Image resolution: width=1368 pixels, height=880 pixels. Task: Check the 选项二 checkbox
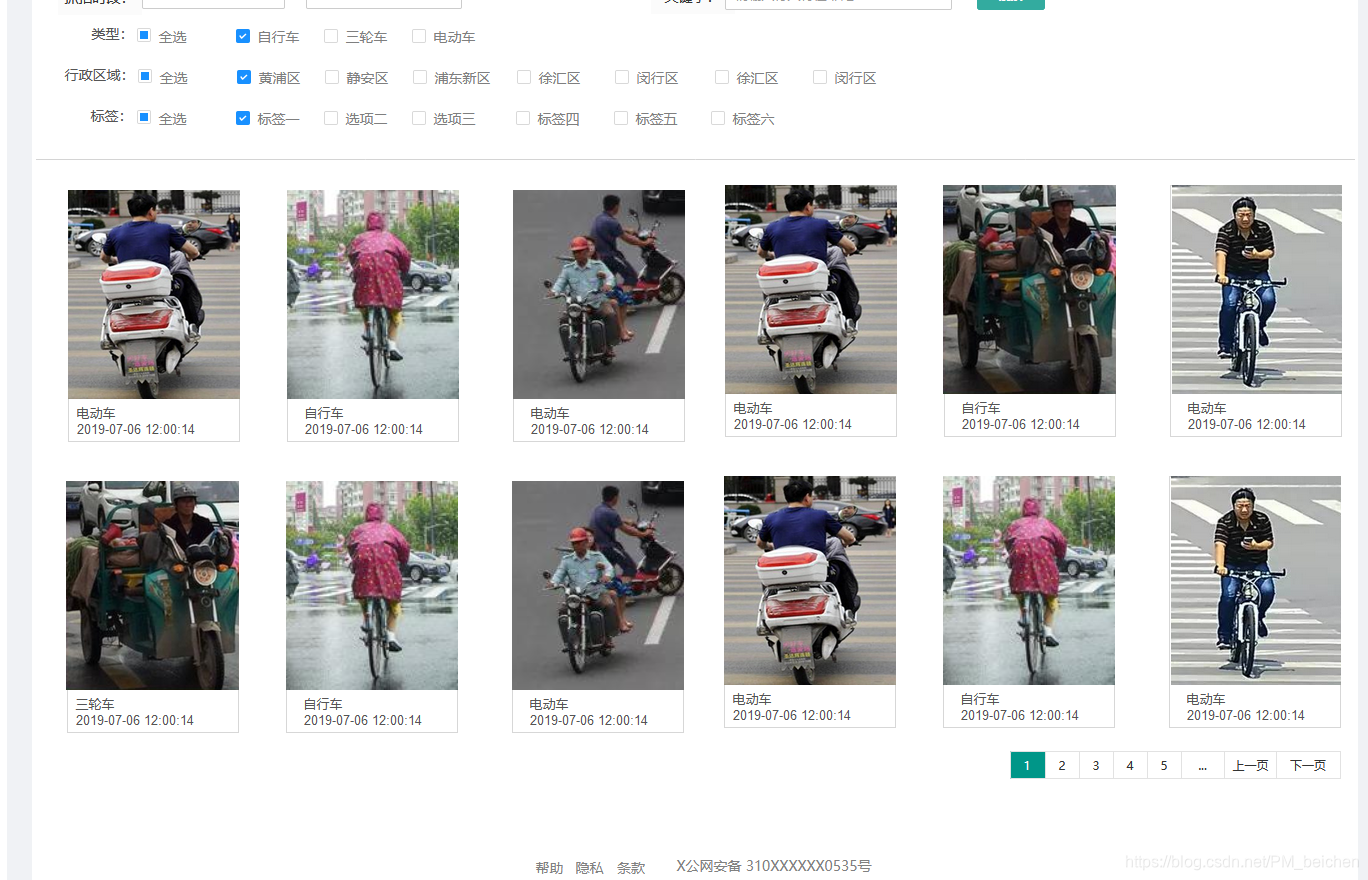tap(331, 118)
